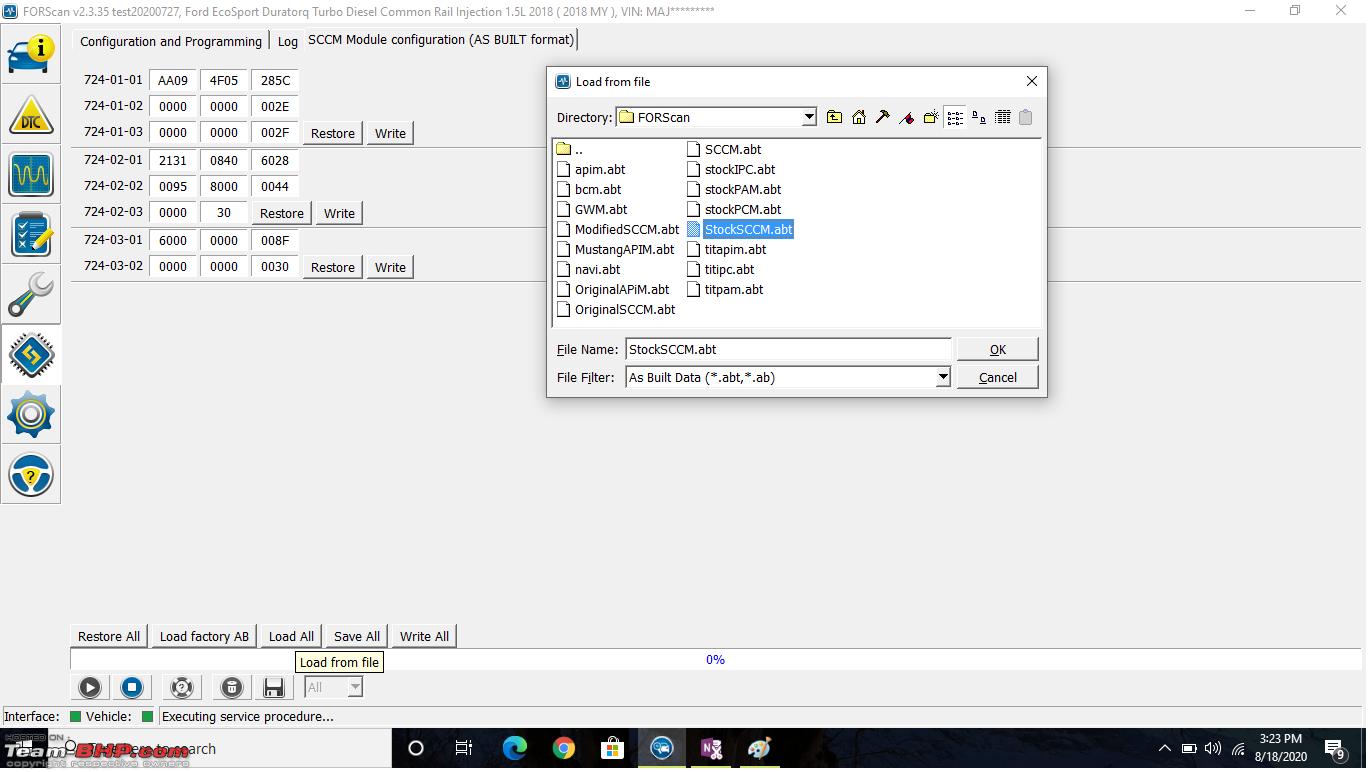Click Write button for block 724-02-03
This screenshot has height=772, width=1372.
click(x=339, y=214)
